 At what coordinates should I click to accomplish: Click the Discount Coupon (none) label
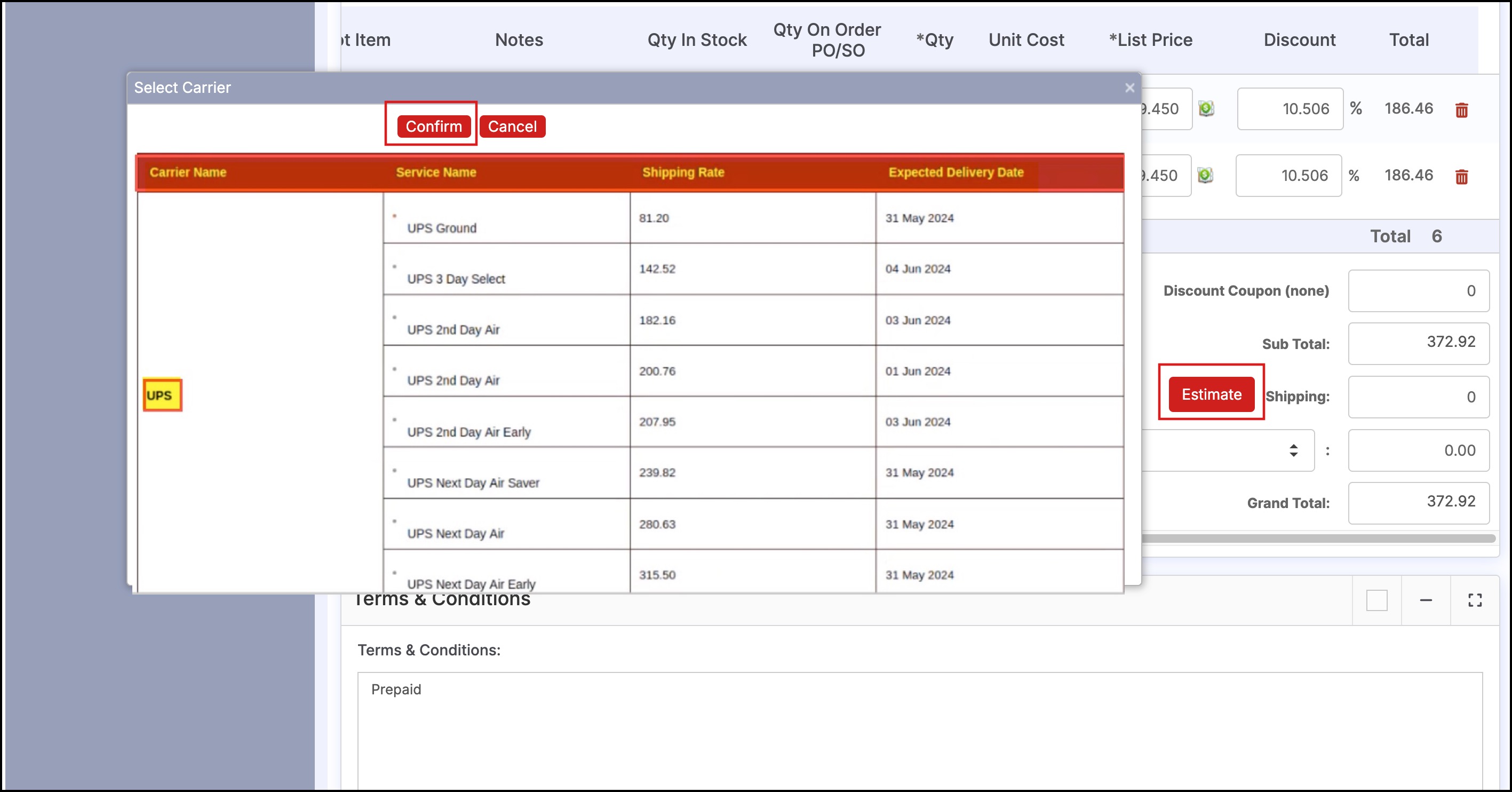coord(1246,291)
